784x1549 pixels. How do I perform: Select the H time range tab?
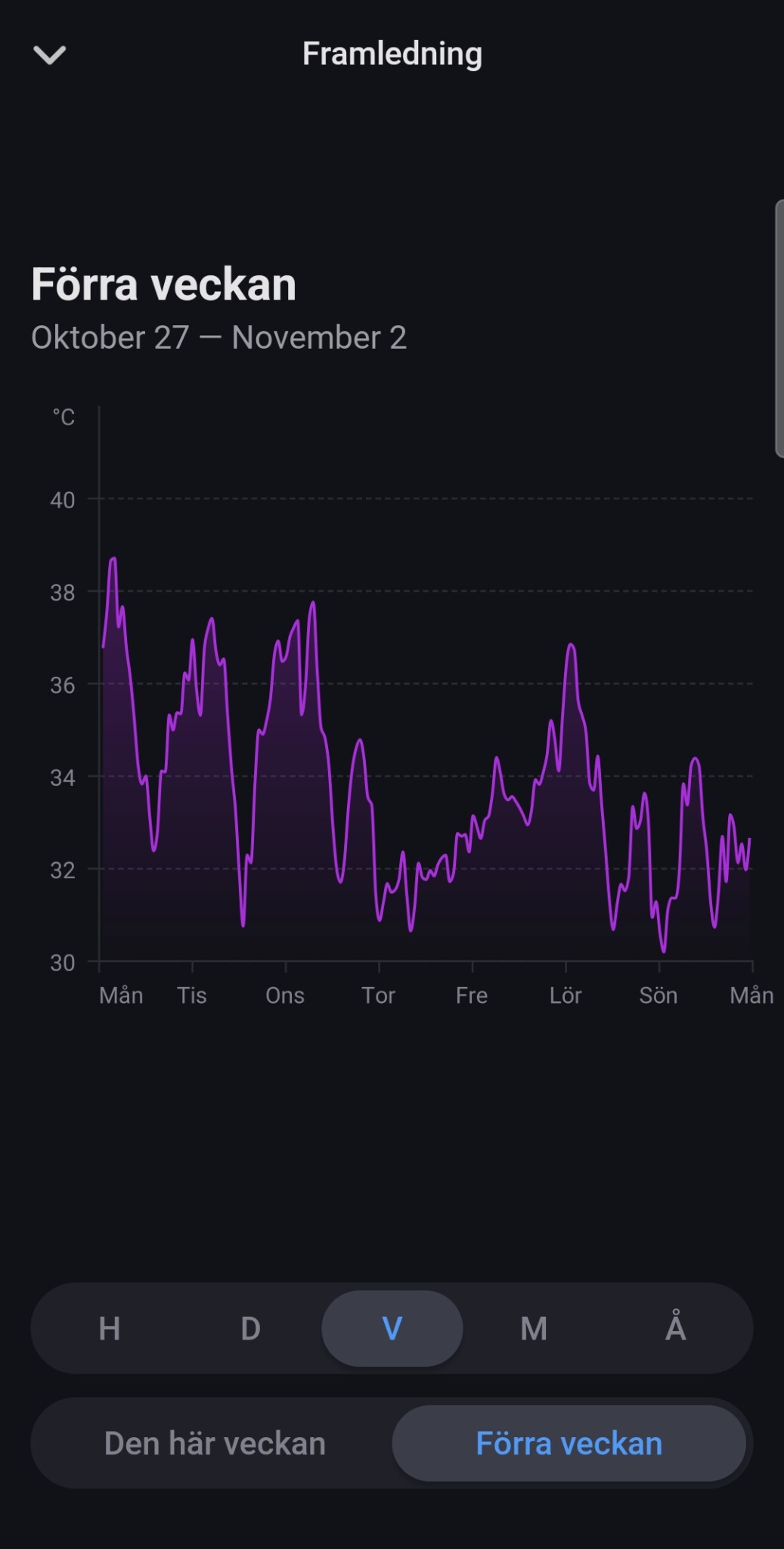tap(110, 1328)
